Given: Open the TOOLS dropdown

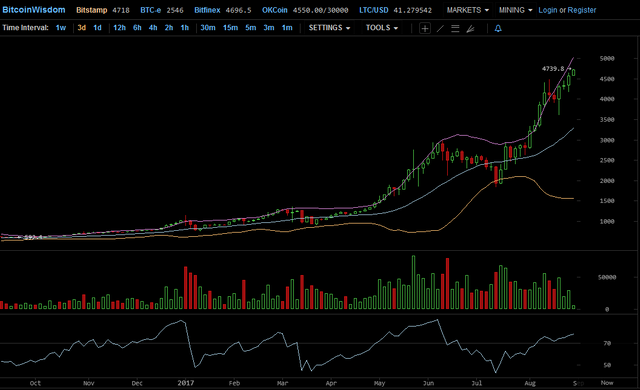Looking at the screenshot, I should click(x=382, y=28).
